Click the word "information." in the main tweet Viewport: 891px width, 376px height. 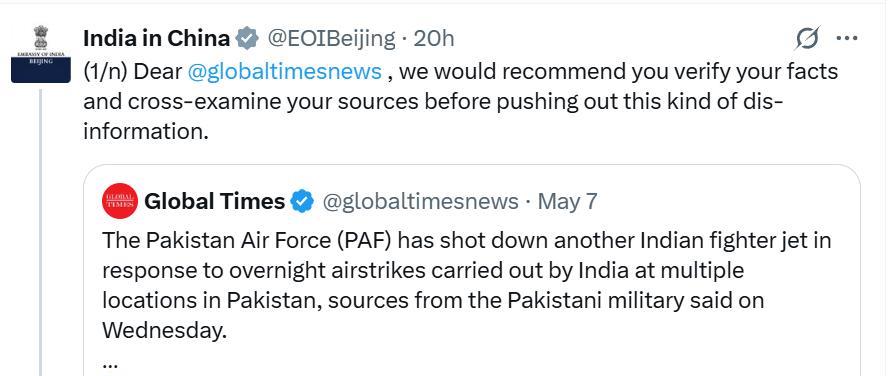(x=143, y=132)
